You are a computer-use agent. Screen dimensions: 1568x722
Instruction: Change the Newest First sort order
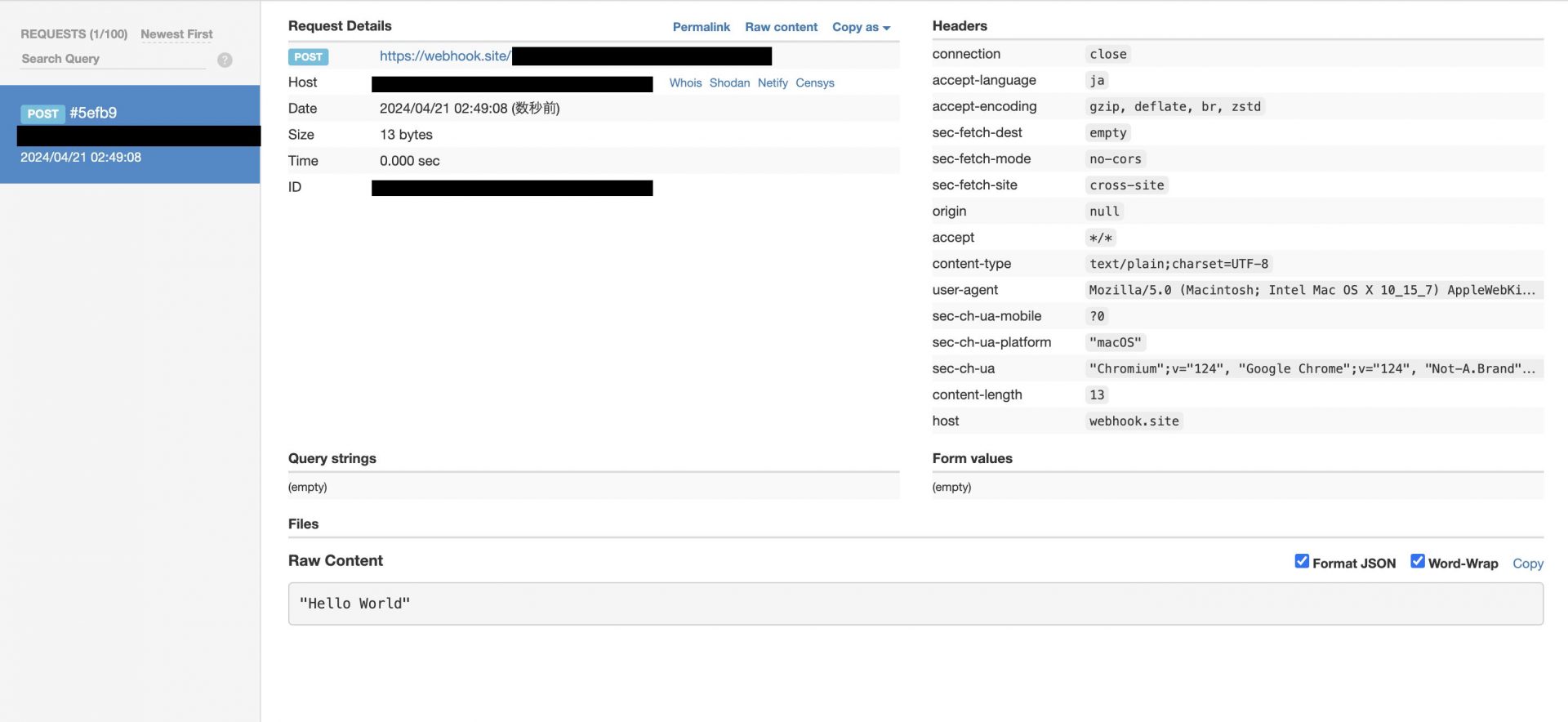point(176,34)
